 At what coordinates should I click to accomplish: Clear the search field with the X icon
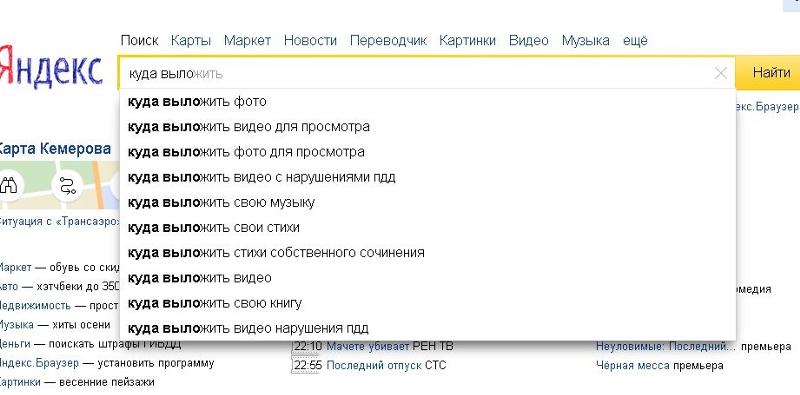tap(720, 73)
